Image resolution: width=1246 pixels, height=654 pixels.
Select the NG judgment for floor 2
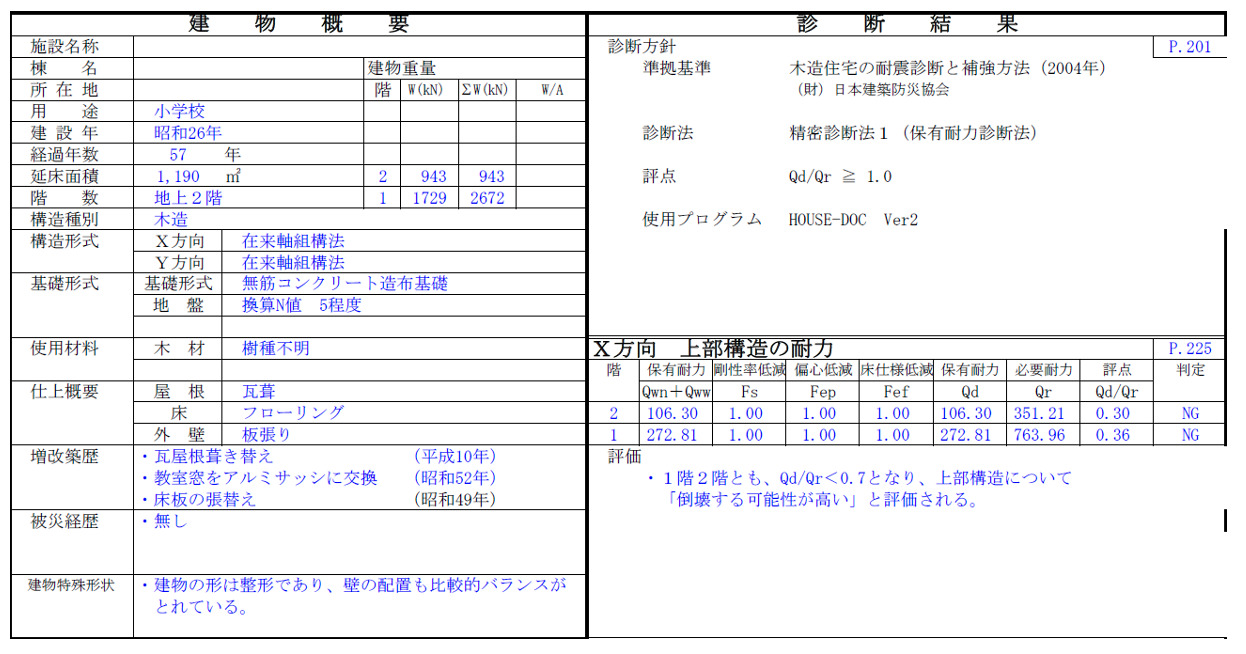tap(1190, 413)
